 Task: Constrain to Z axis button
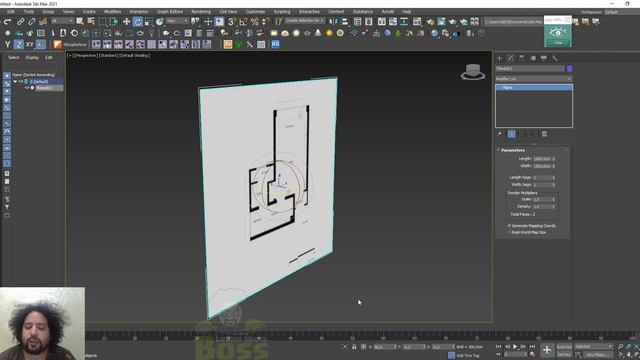click(x=18, y=44)
